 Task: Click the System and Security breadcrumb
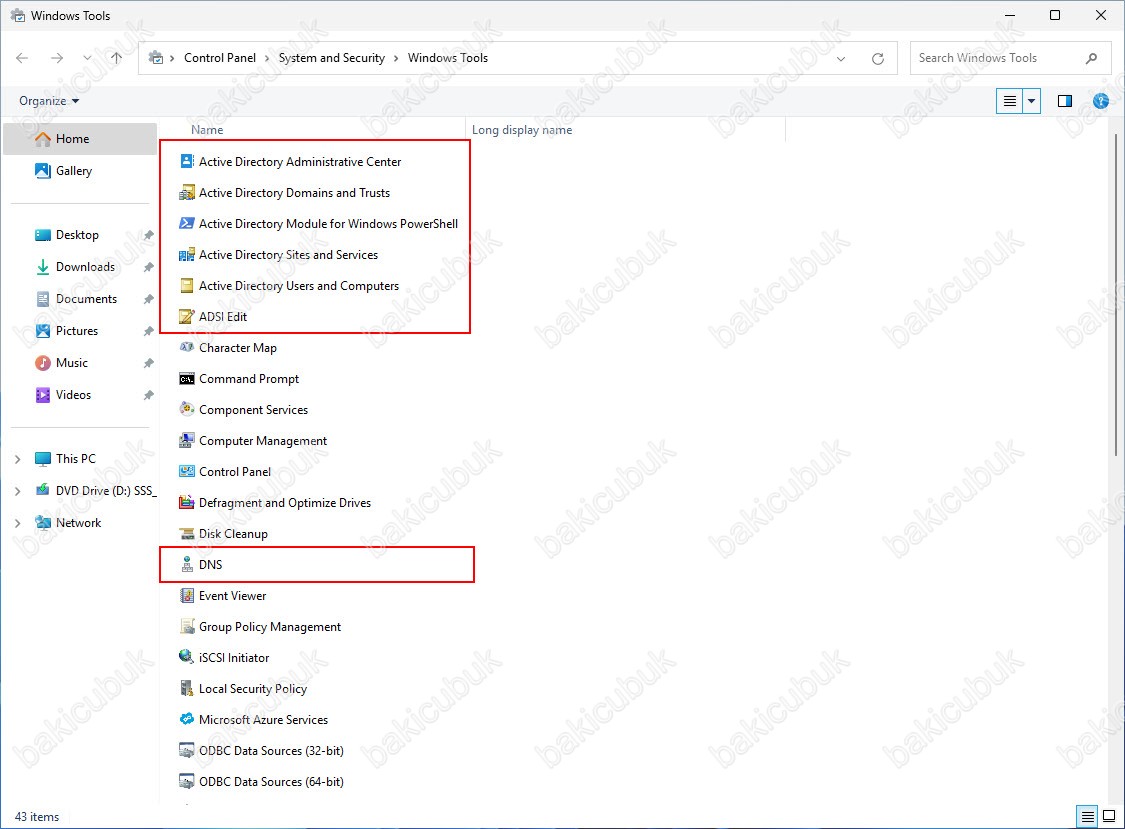331,58
